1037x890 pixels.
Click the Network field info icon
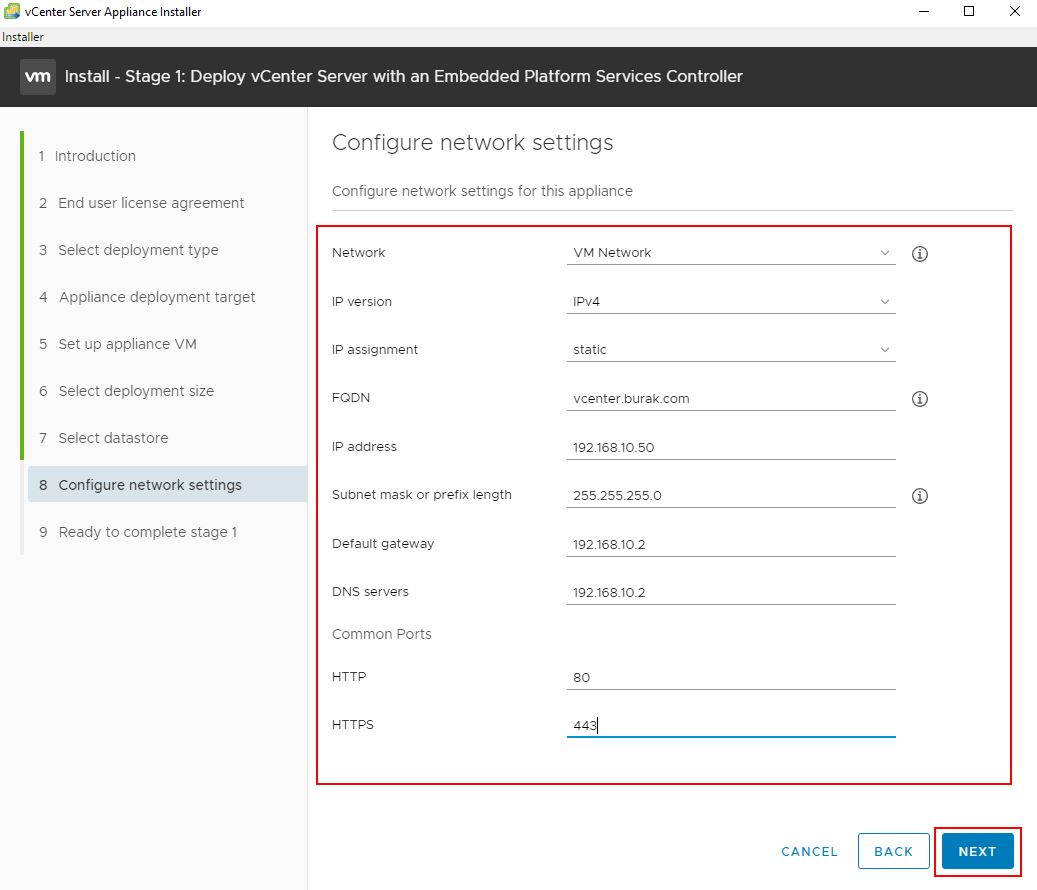(919, 254)
